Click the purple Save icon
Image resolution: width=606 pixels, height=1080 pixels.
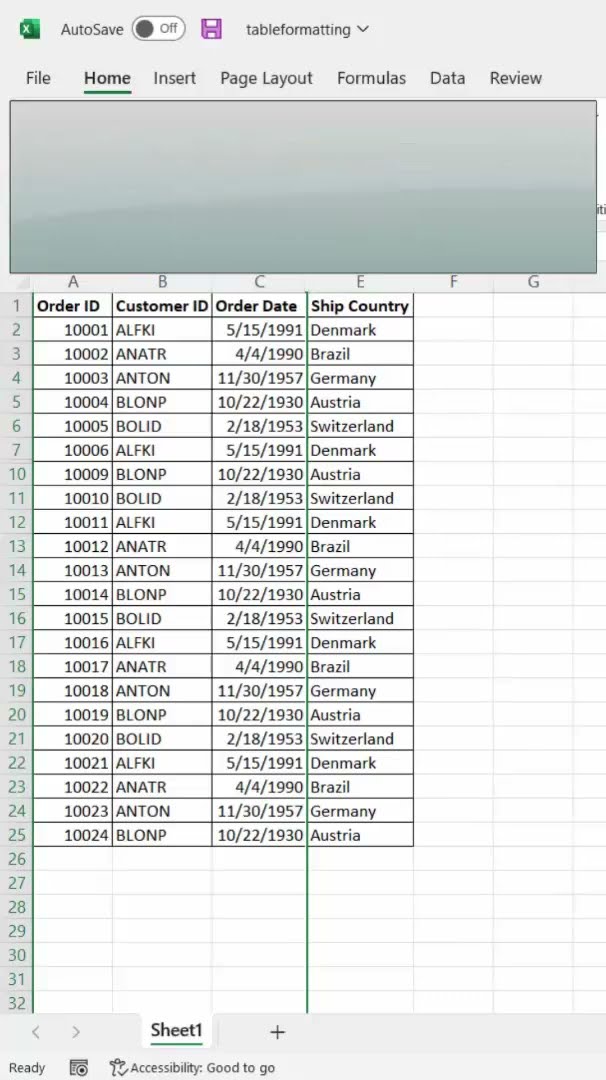tap(211, 29)
